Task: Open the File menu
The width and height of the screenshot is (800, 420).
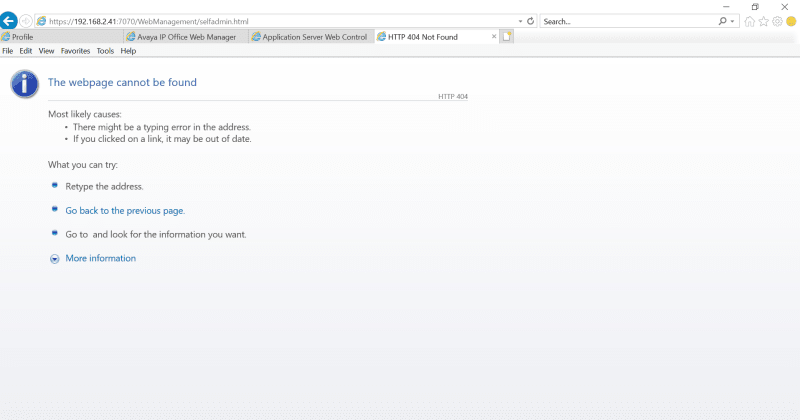Action: pos(8,51)
